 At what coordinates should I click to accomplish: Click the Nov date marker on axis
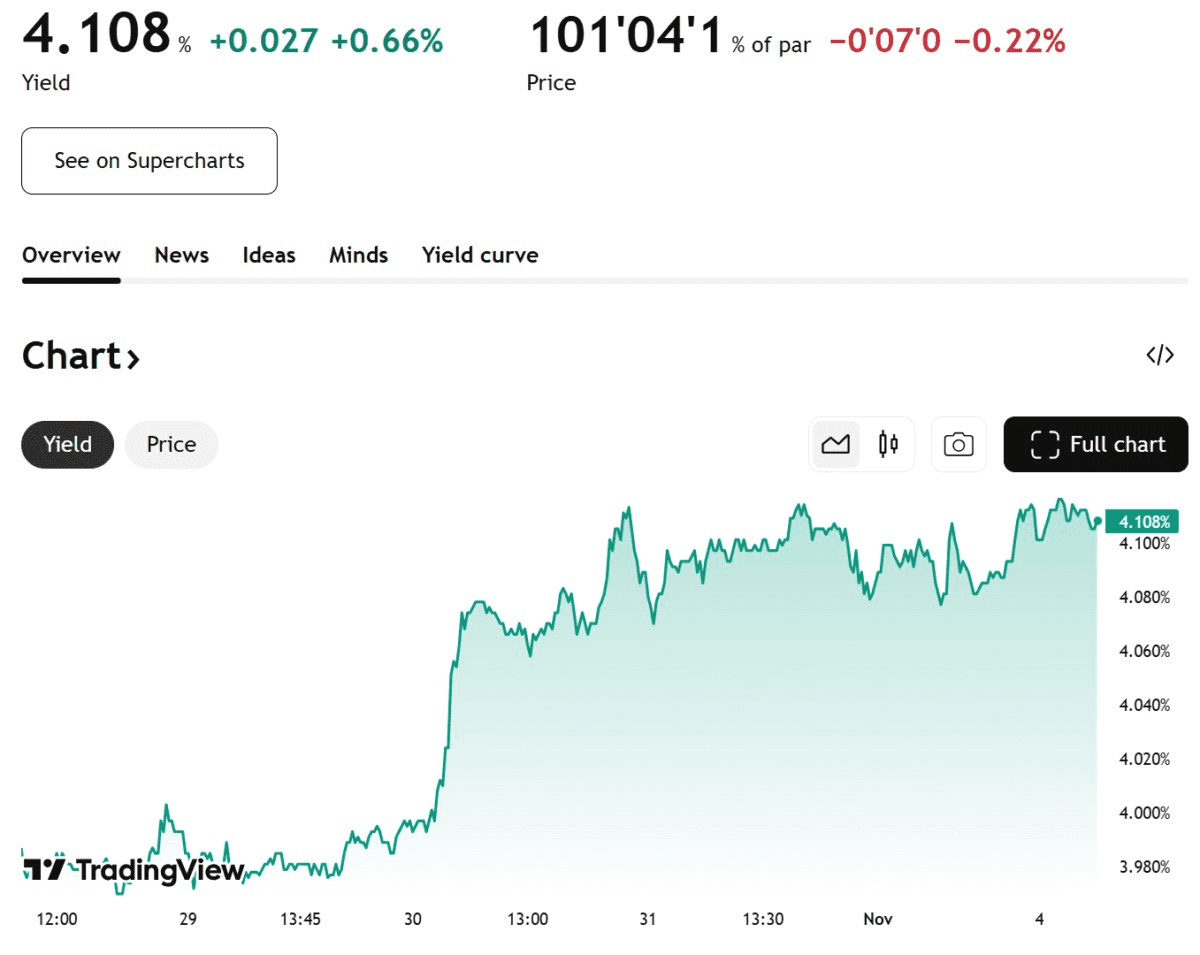[878, 919]
